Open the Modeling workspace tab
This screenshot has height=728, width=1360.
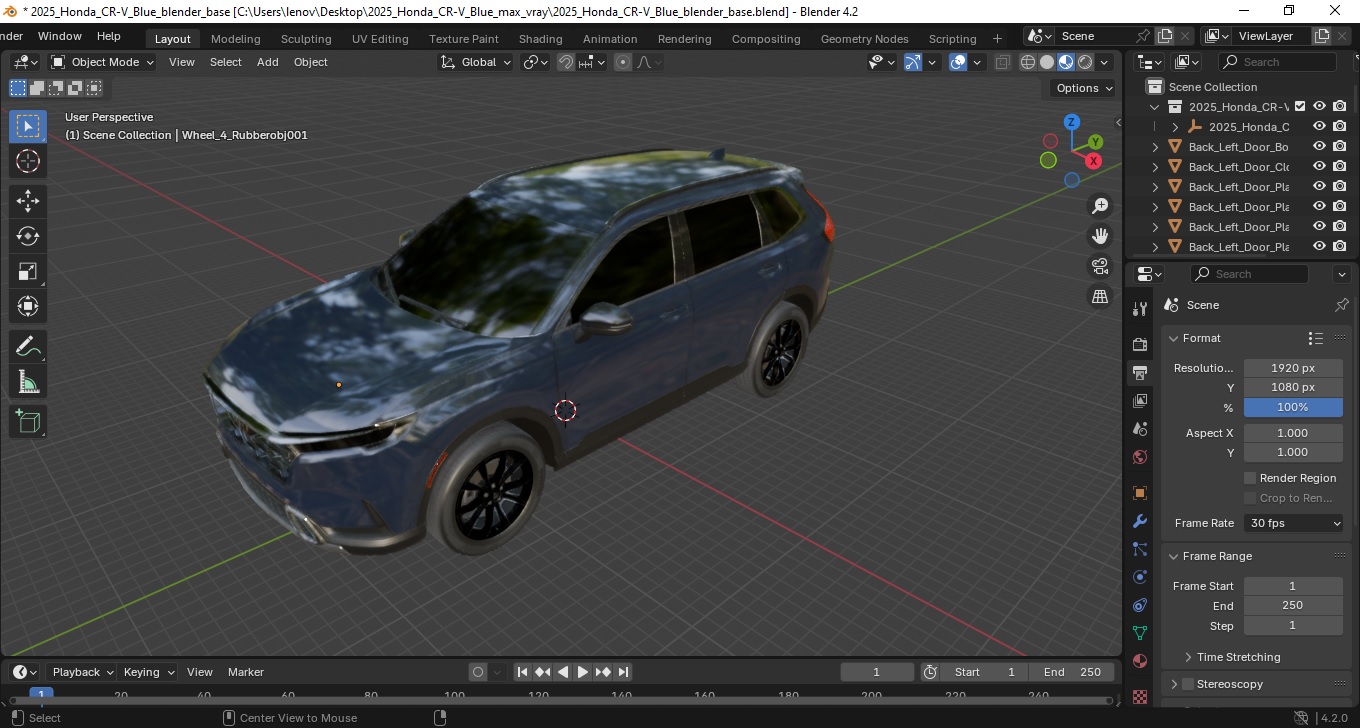coord(235,39)
